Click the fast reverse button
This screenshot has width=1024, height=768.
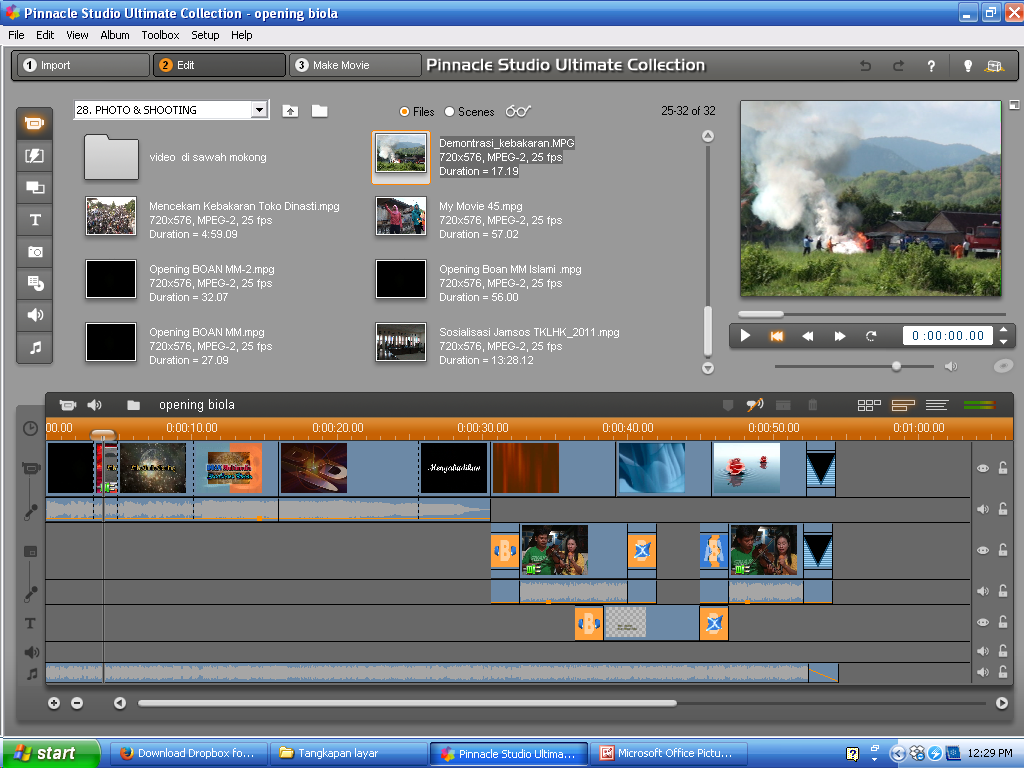click(x=808, y=336)
